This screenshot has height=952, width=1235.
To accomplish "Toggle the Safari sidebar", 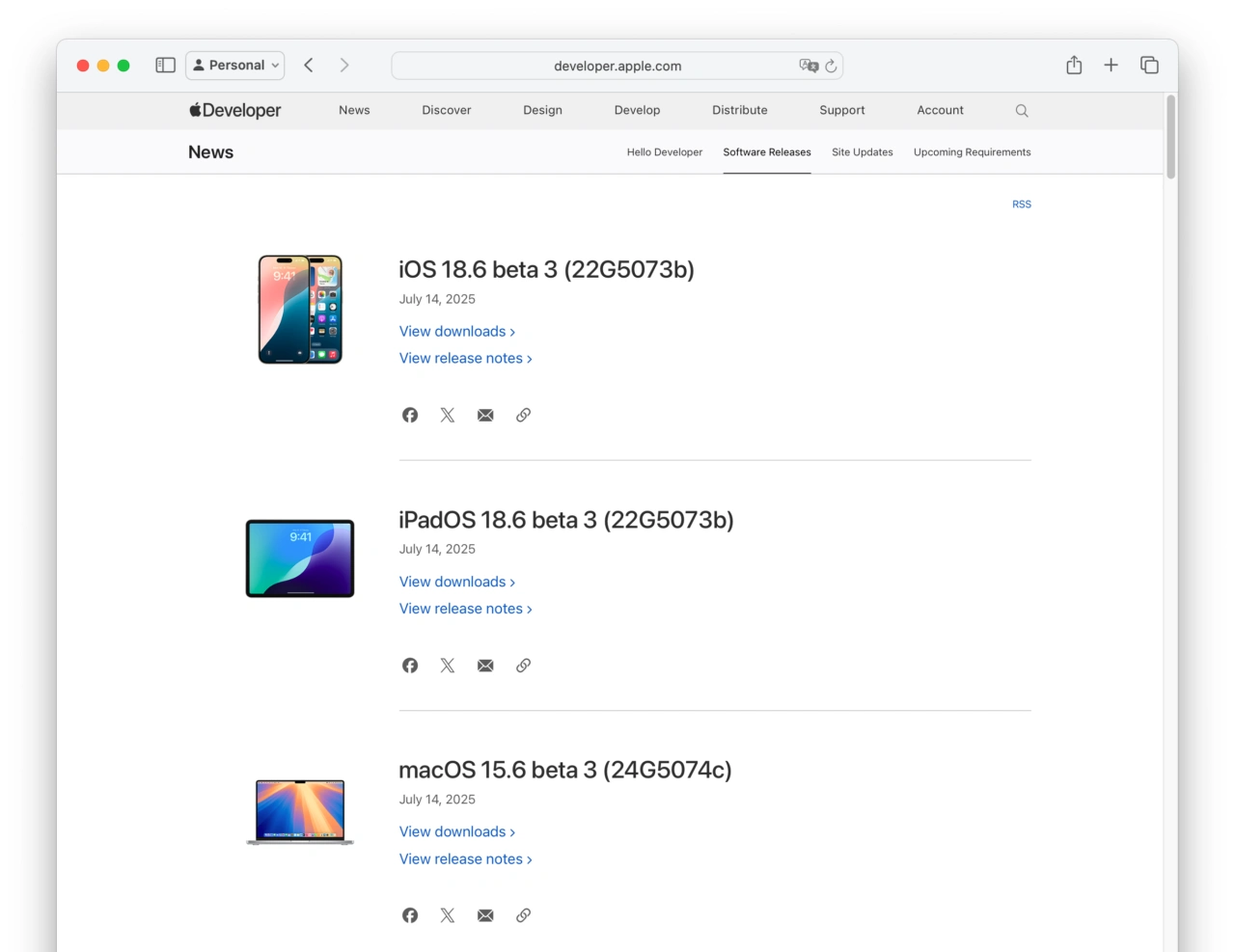I will (165, 65).
